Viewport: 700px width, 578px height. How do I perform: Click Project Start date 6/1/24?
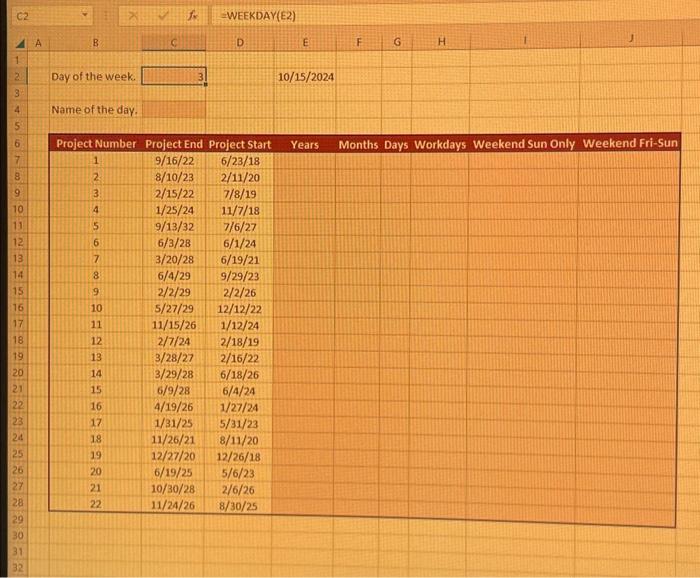tap(240, 244)
